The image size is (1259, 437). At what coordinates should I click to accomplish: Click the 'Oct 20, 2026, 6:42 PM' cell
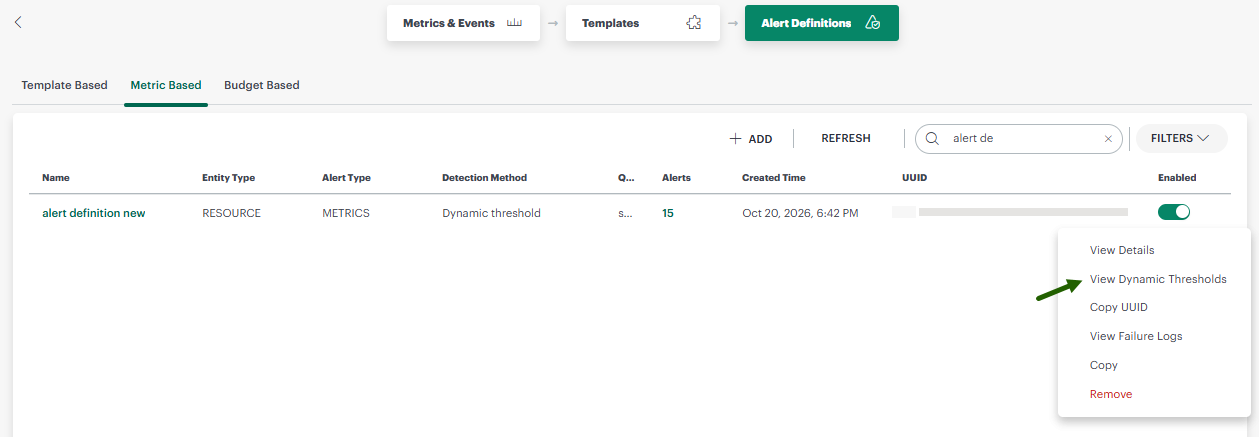[x=800, y=213]
